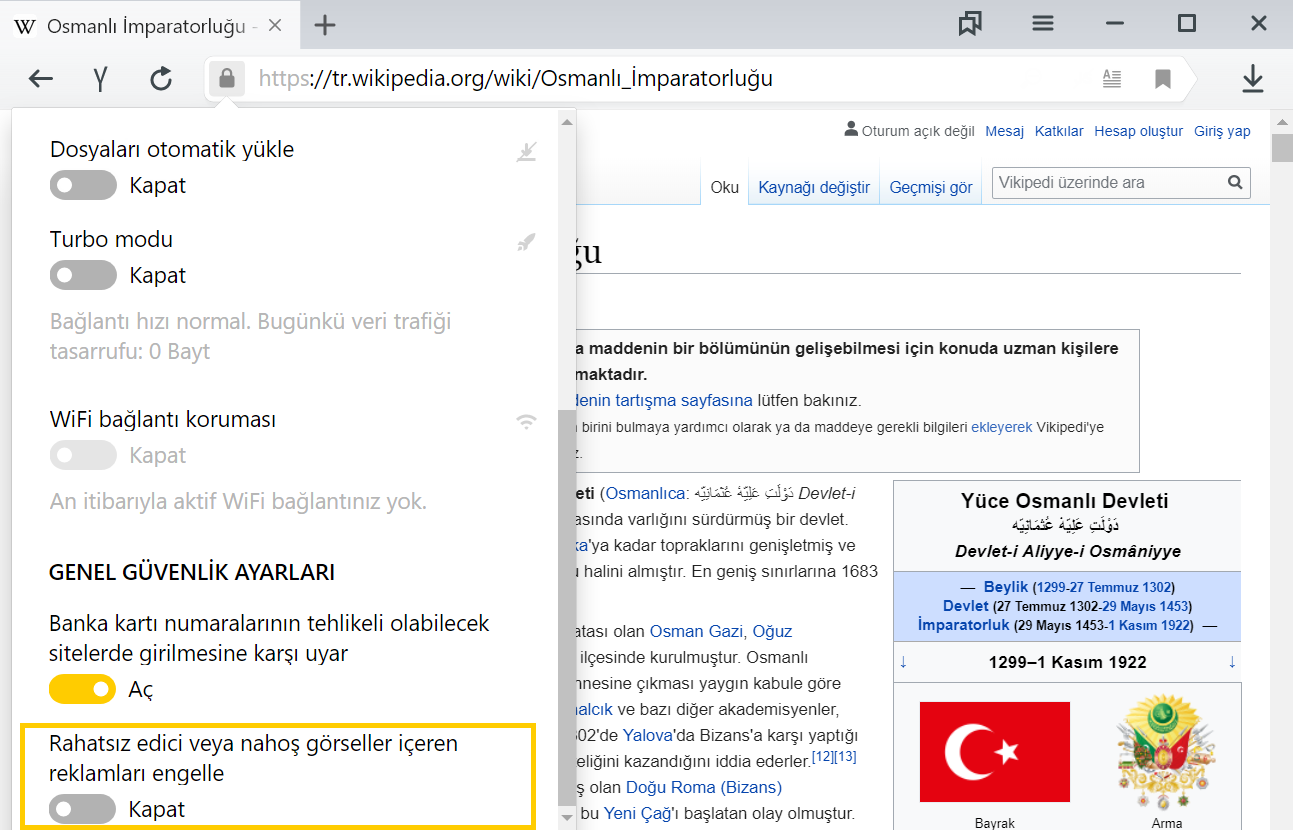
Task: Bookmark this page using bookmark icon
Action: (x=1163, y=78)
